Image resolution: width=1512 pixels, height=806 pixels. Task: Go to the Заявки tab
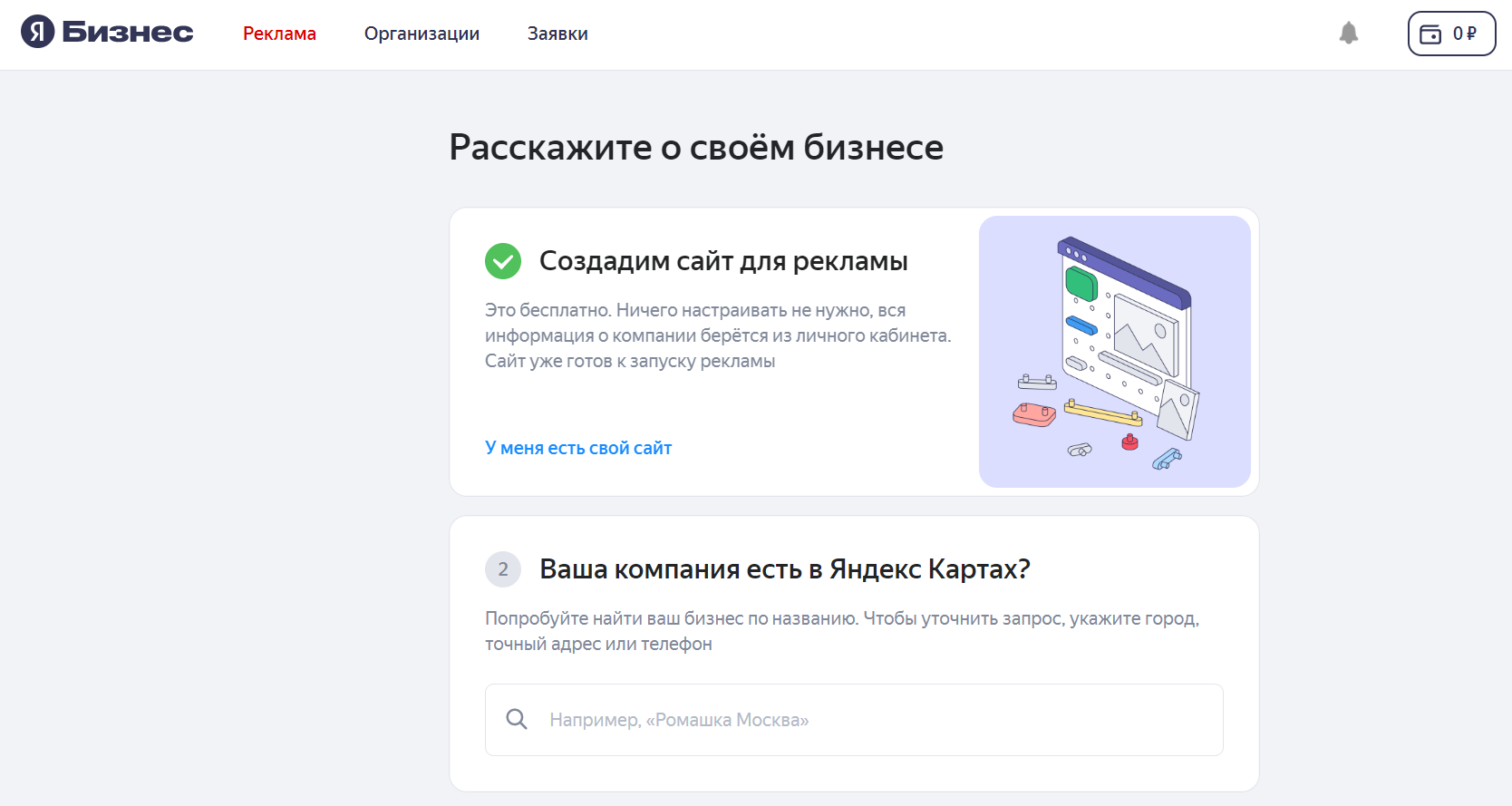(557, 34)
